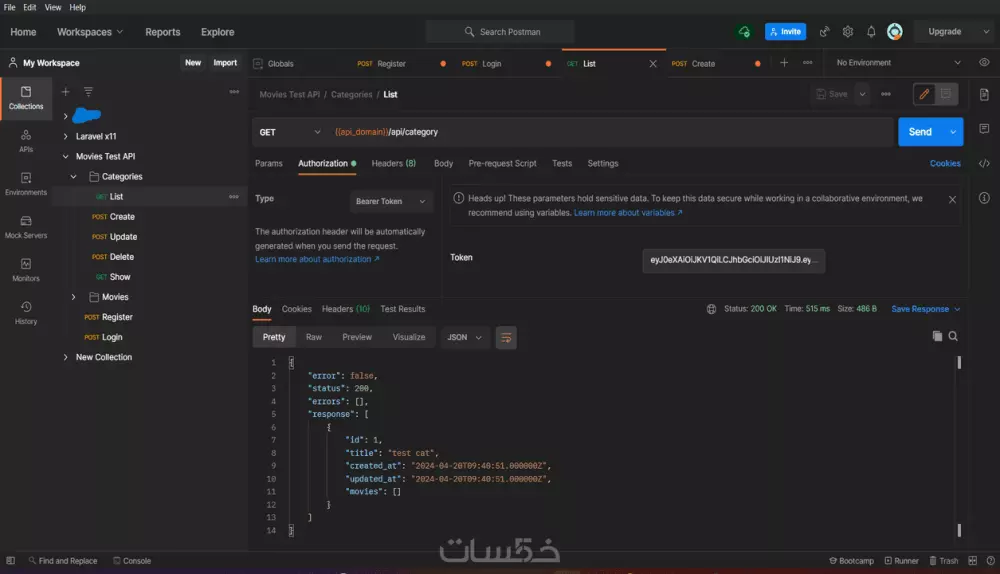This screenshot has width=1000, height=574.
Task: Click the two-pane layout icon in status bar
Action: coord(973,561)
